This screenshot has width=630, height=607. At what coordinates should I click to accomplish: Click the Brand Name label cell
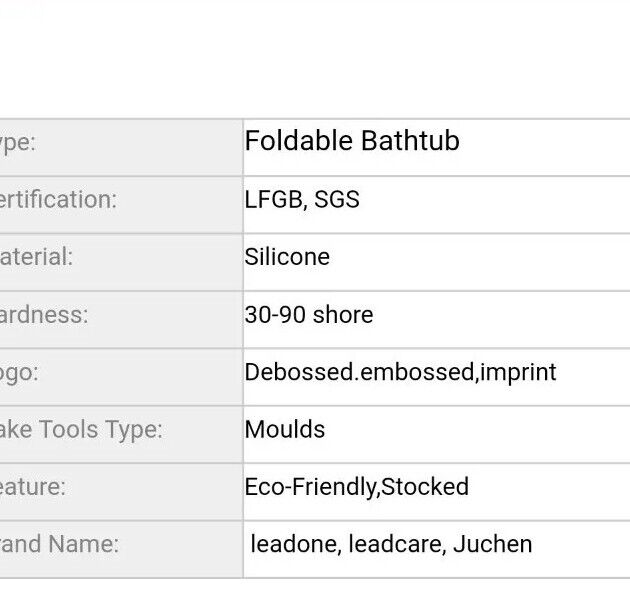pyautogui.click(x=121, y=549)
